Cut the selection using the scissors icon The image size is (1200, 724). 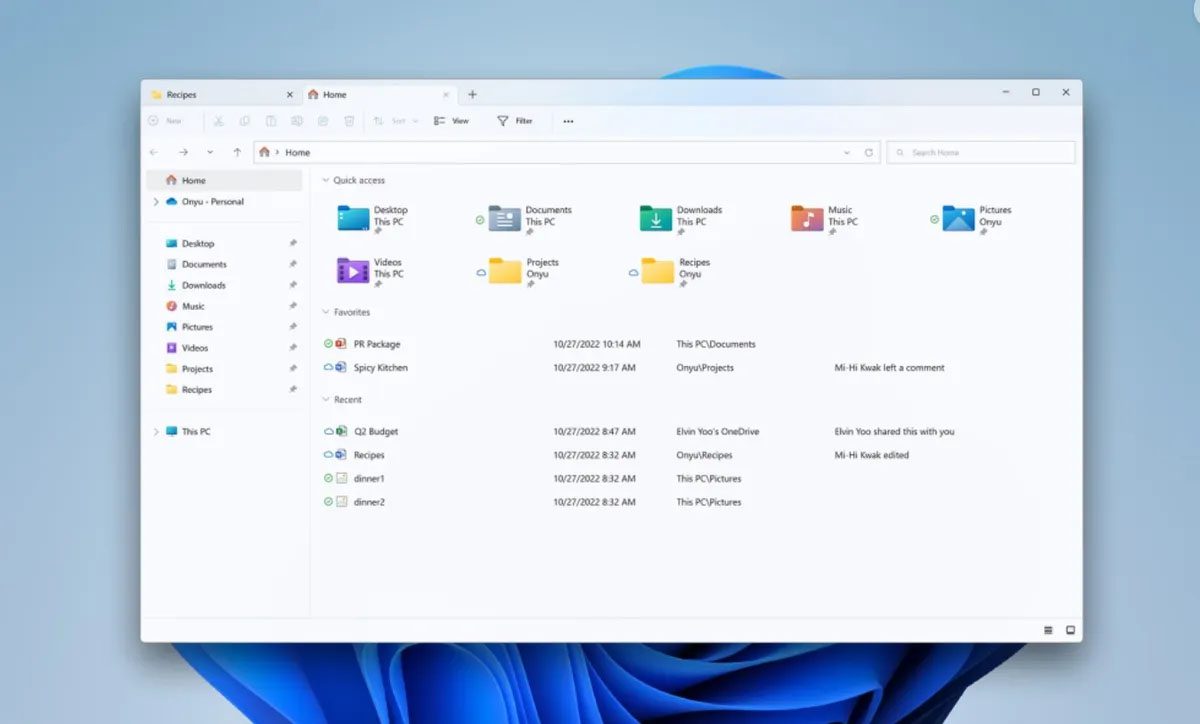coord(218,120)
